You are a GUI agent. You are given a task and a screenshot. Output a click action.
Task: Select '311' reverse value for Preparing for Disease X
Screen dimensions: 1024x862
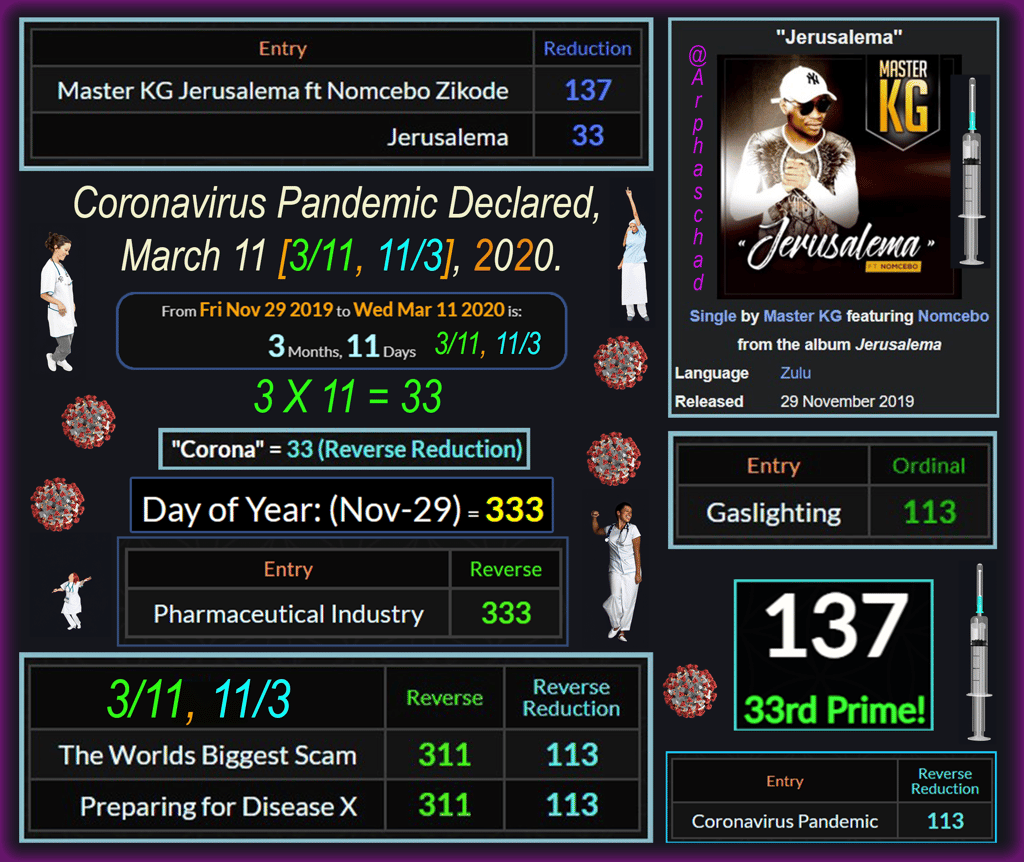(x=445, y=805)
